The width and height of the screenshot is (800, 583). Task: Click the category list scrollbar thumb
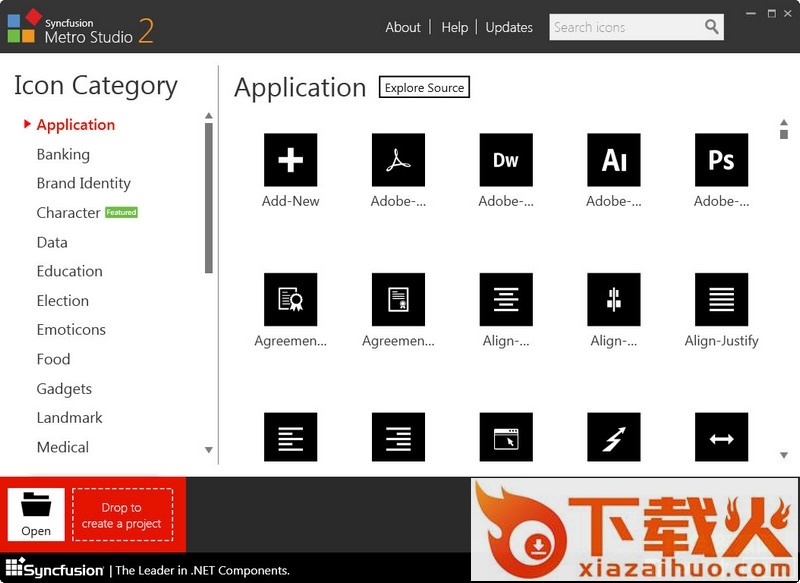pyautogui.click(x=209, y=198)
